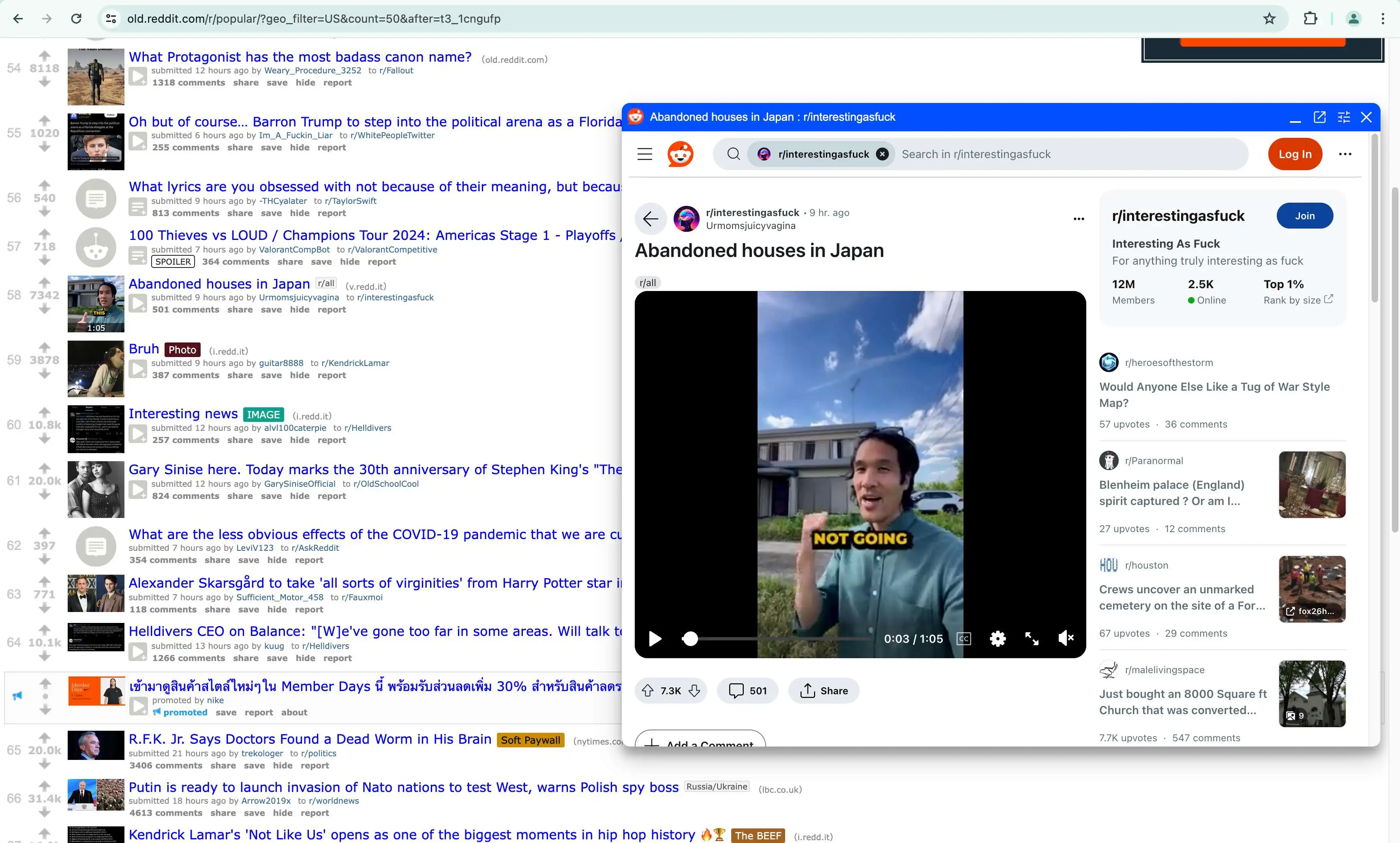
Task: Open user Urmomsjuicyvagina's profile link in listing
Action: click(299, 297)
